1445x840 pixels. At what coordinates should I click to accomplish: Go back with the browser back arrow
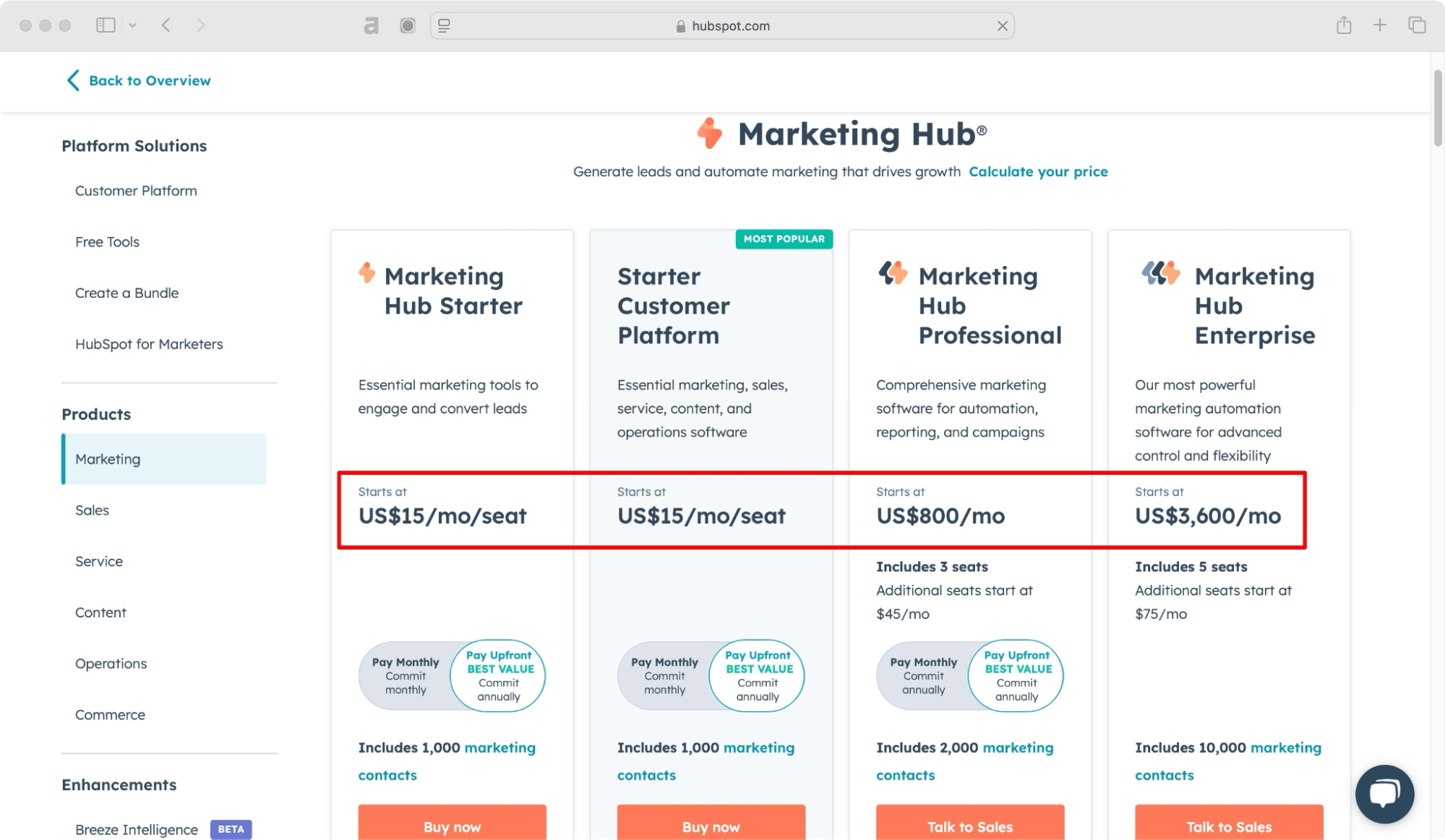(x=166, y=25)
